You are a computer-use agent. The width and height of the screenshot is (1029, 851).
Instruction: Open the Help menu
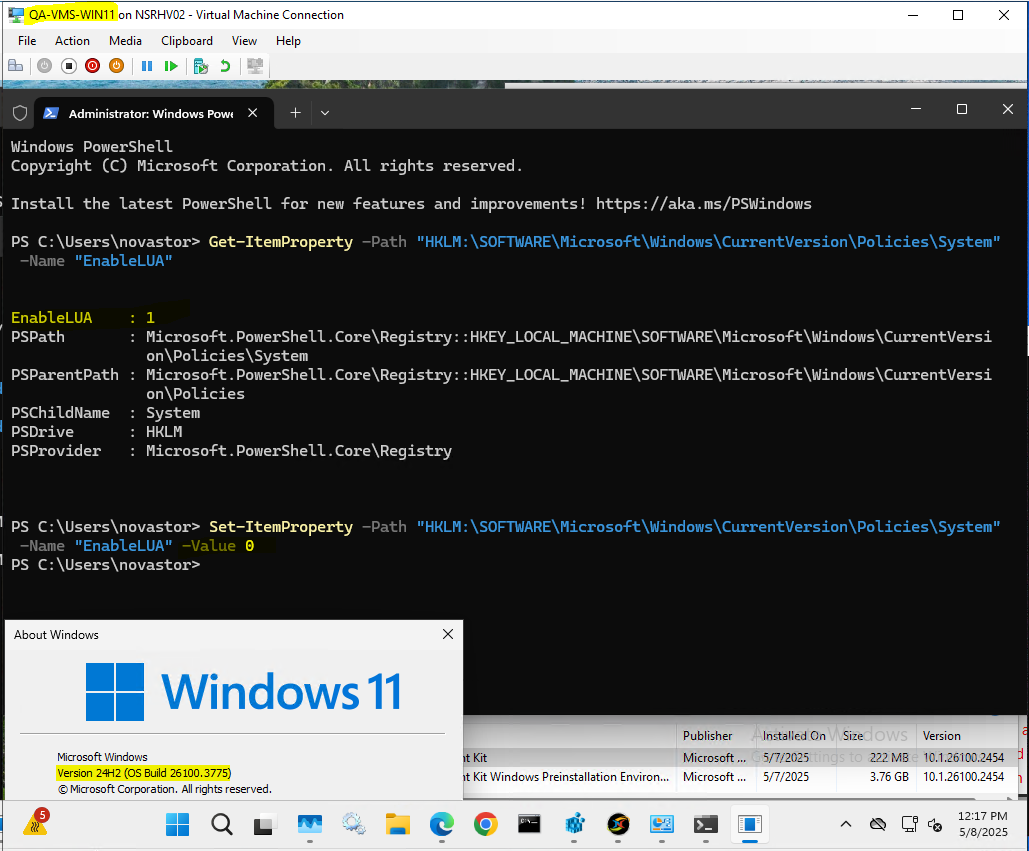(x=288, y=41)
